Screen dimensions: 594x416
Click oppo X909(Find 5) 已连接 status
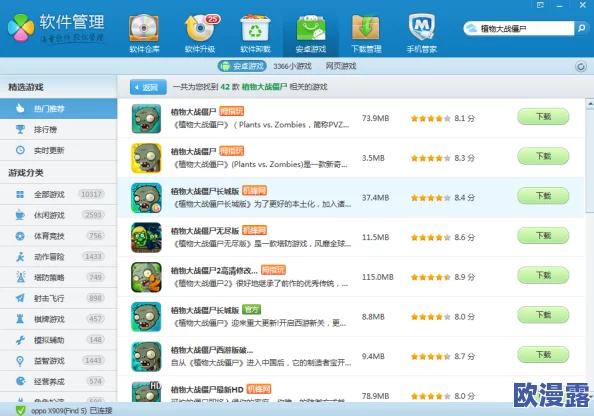72,411
